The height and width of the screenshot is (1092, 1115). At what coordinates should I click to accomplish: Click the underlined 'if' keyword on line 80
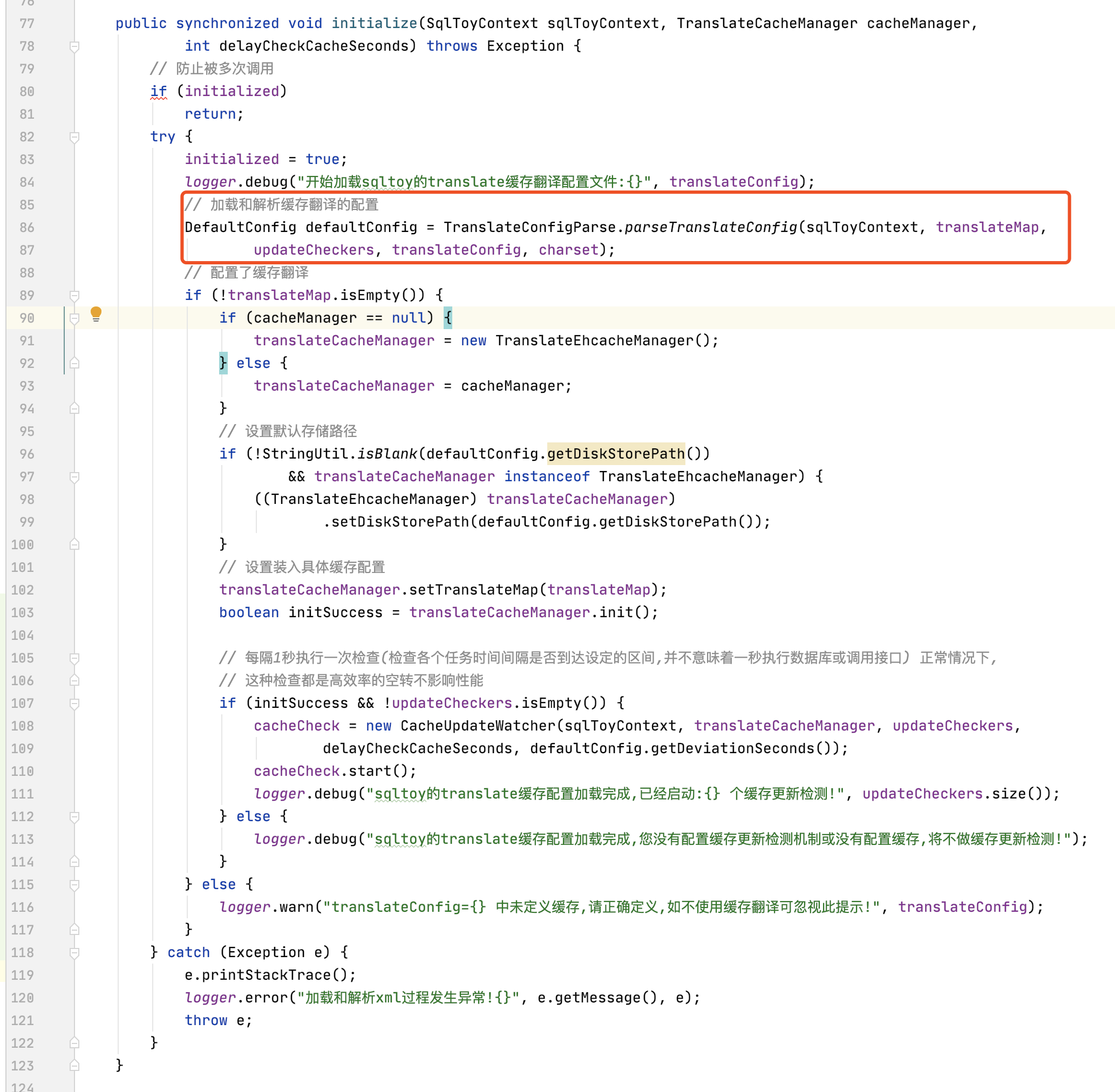158,92
